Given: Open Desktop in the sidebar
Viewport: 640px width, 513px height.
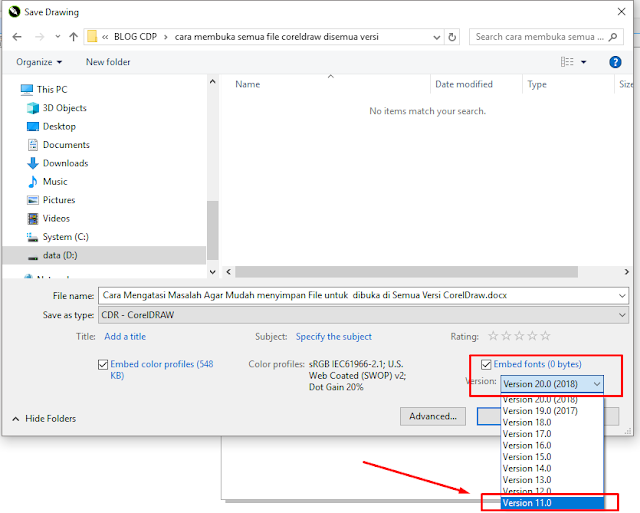Looking at the screenshot, I should (x=59, y=126).
